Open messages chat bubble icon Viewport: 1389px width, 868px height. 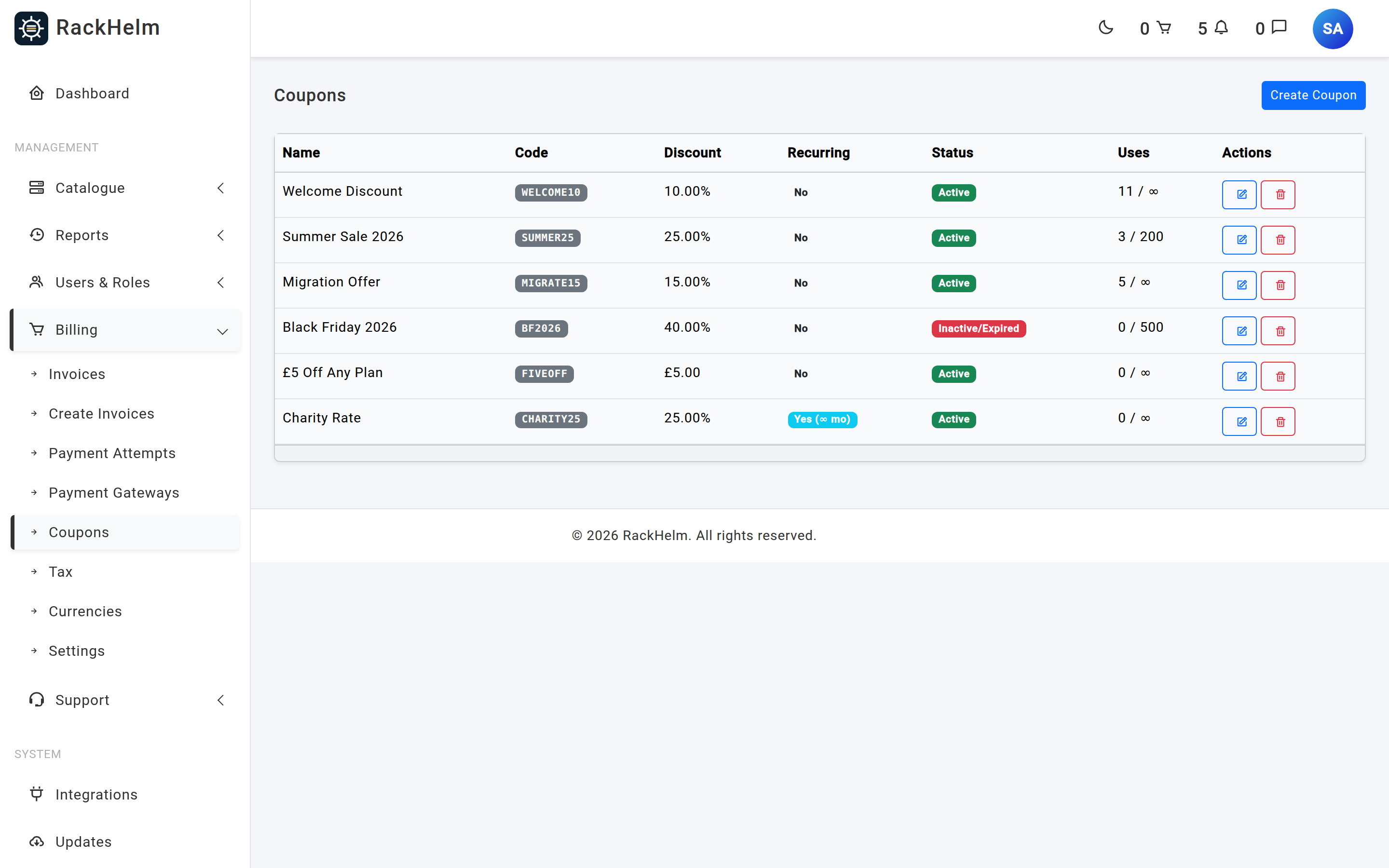pyautogui.click(x=1279, y=27)
